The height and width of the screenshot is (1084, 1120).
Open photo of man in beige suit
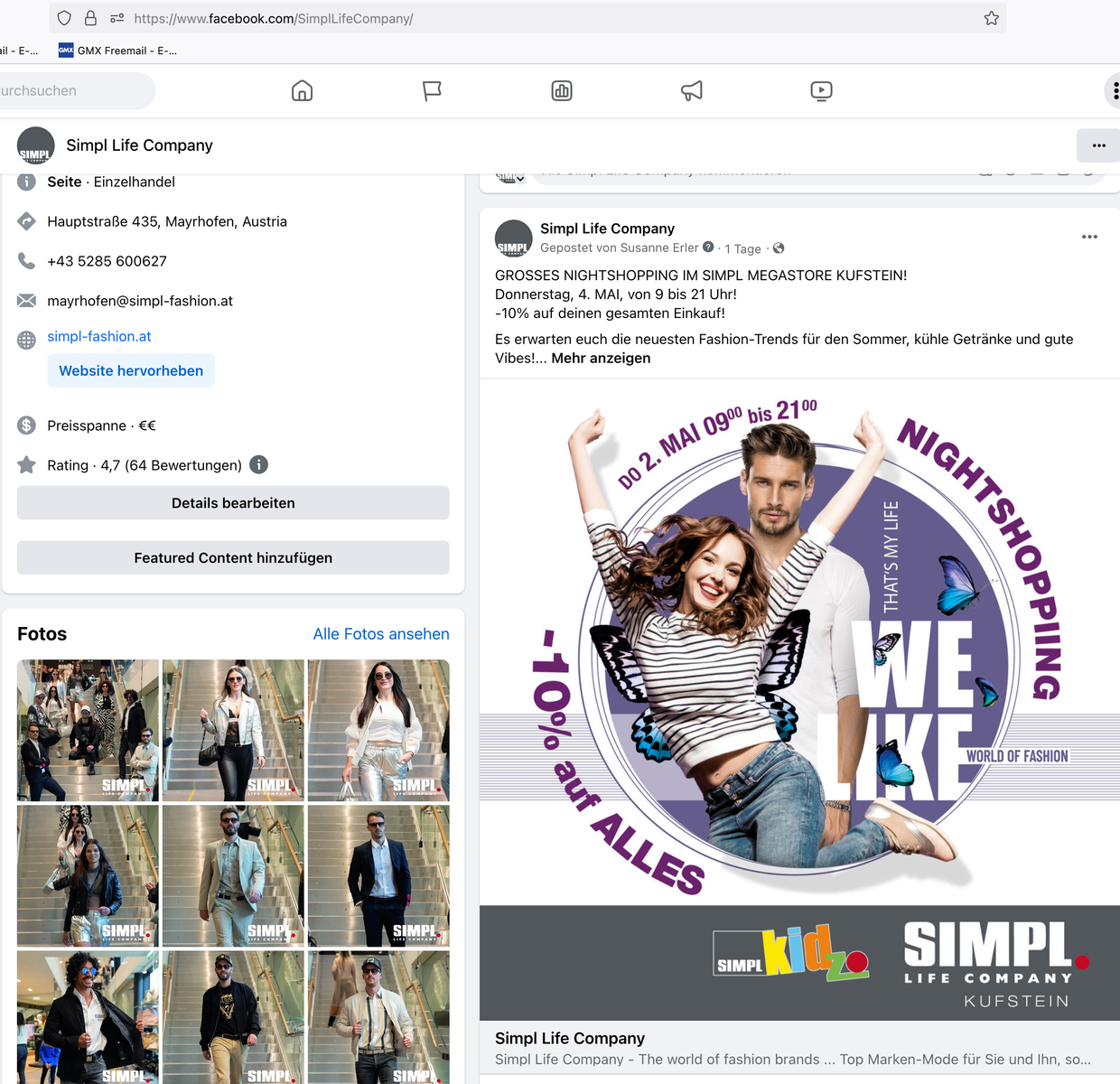pos(233,875)
